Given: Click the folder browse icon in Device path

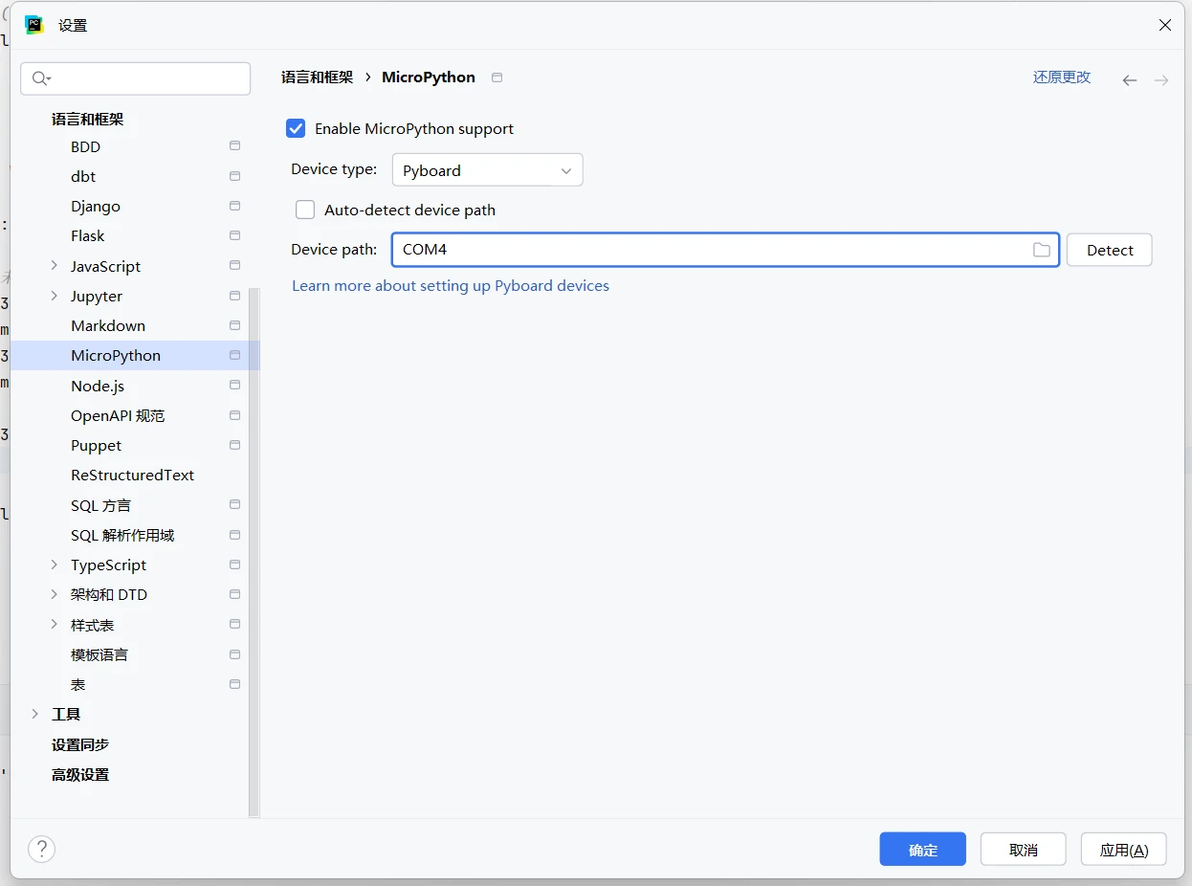Looking at the screenshot, I should click(1041, 250).
